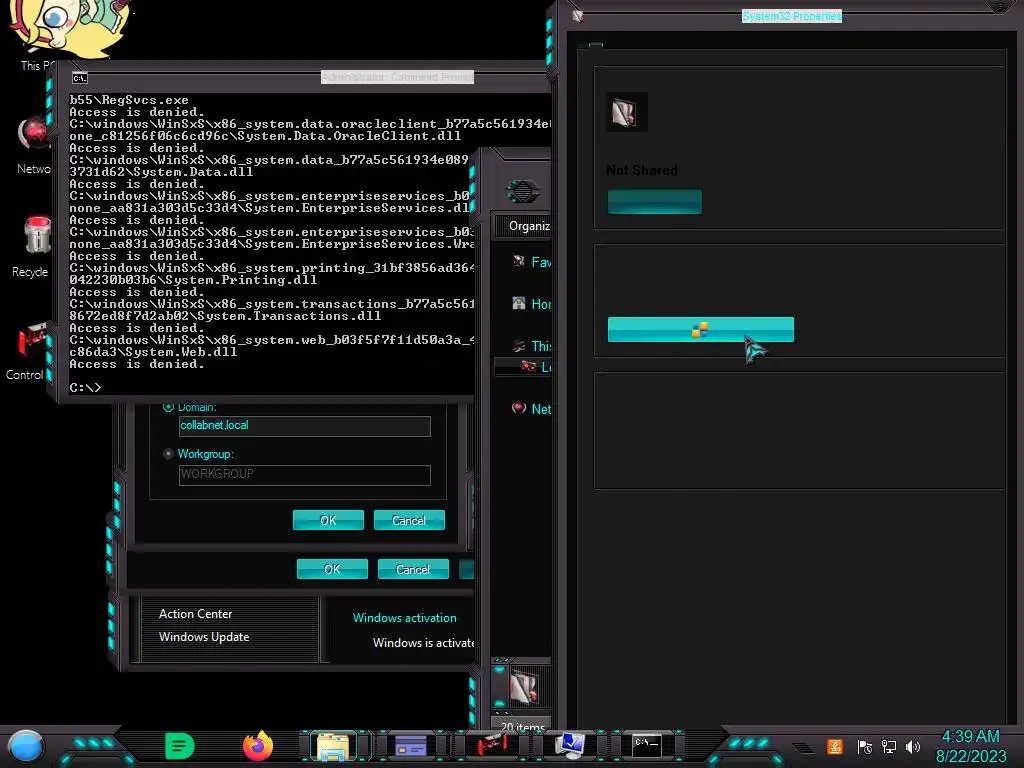The width and height of the screenshot is (1024, 768).
Task: Click the Share button under Not Shared
Action: [x=655, y=202]
